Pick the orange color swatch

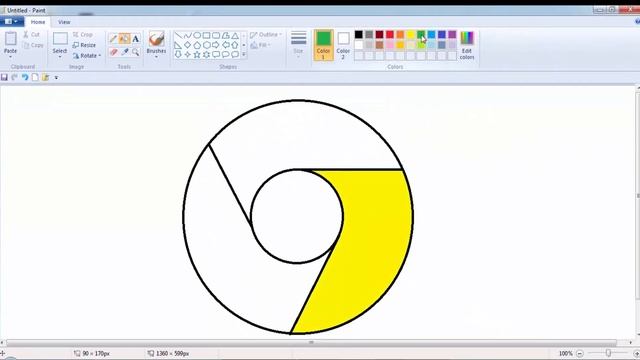click(x=400, y=35)
